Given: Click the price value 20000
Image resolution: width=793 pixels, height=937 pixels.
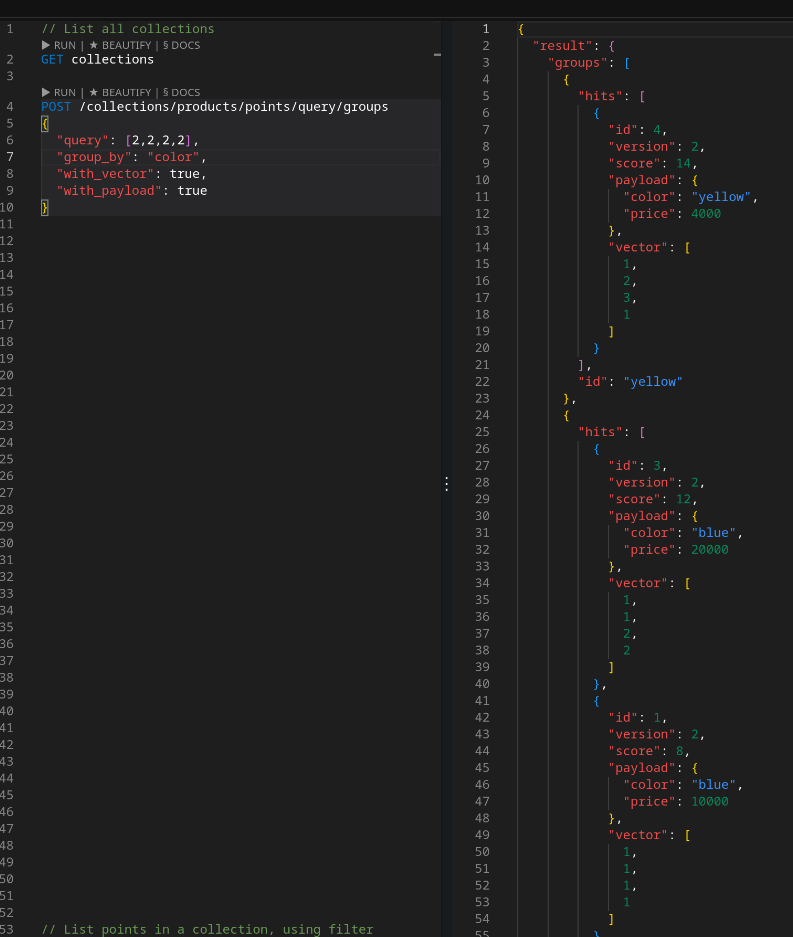Looking at the screenshot, I should coord(709,549).
